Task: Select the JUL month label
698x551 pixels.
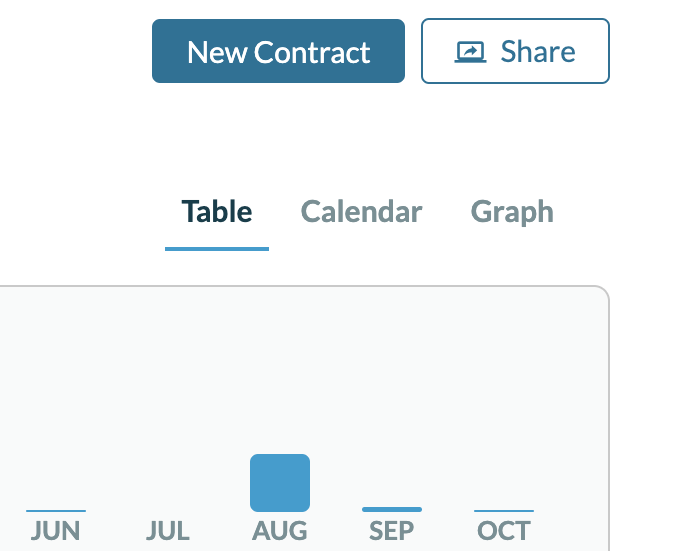Action: [168, 530]
